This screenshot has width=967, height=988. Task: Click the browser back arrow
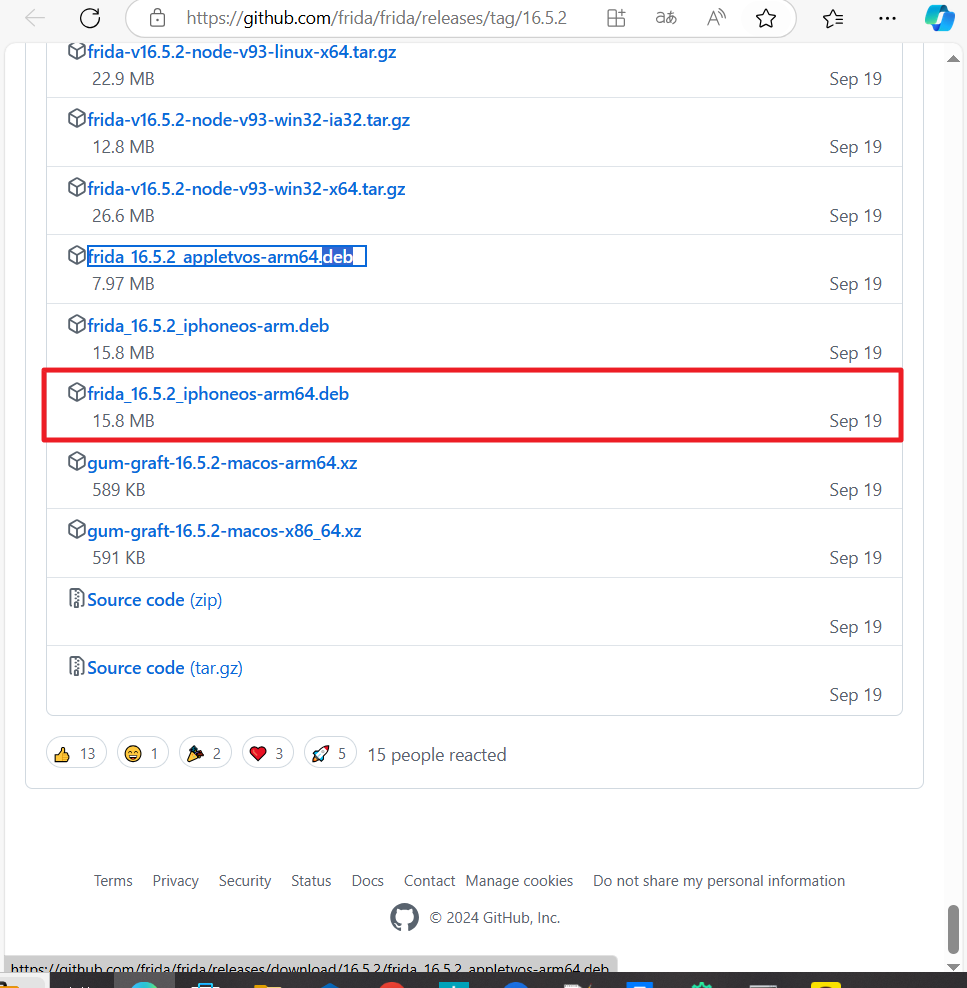click(35, 18)
